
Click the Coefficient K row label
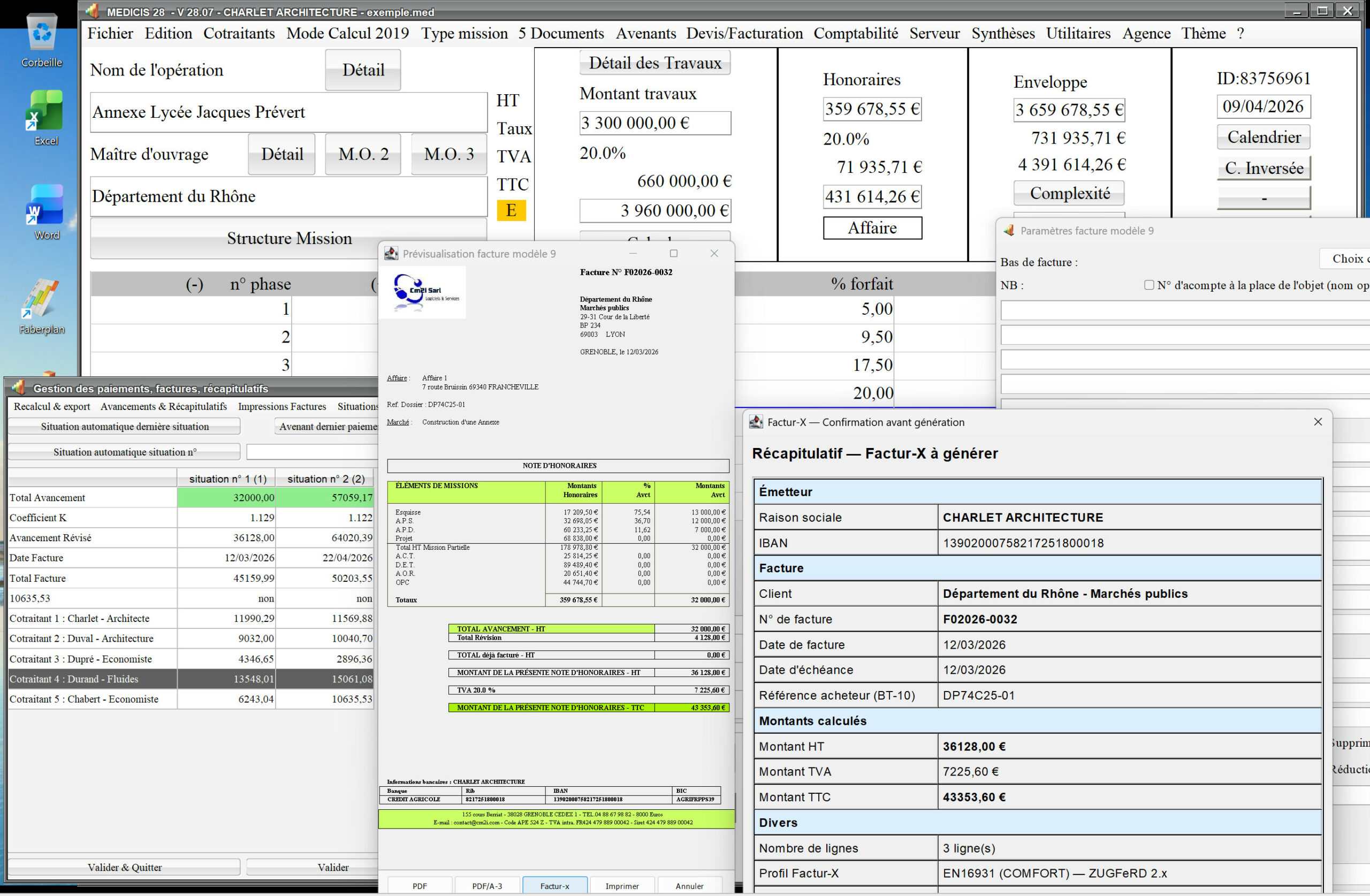point(38,518)
